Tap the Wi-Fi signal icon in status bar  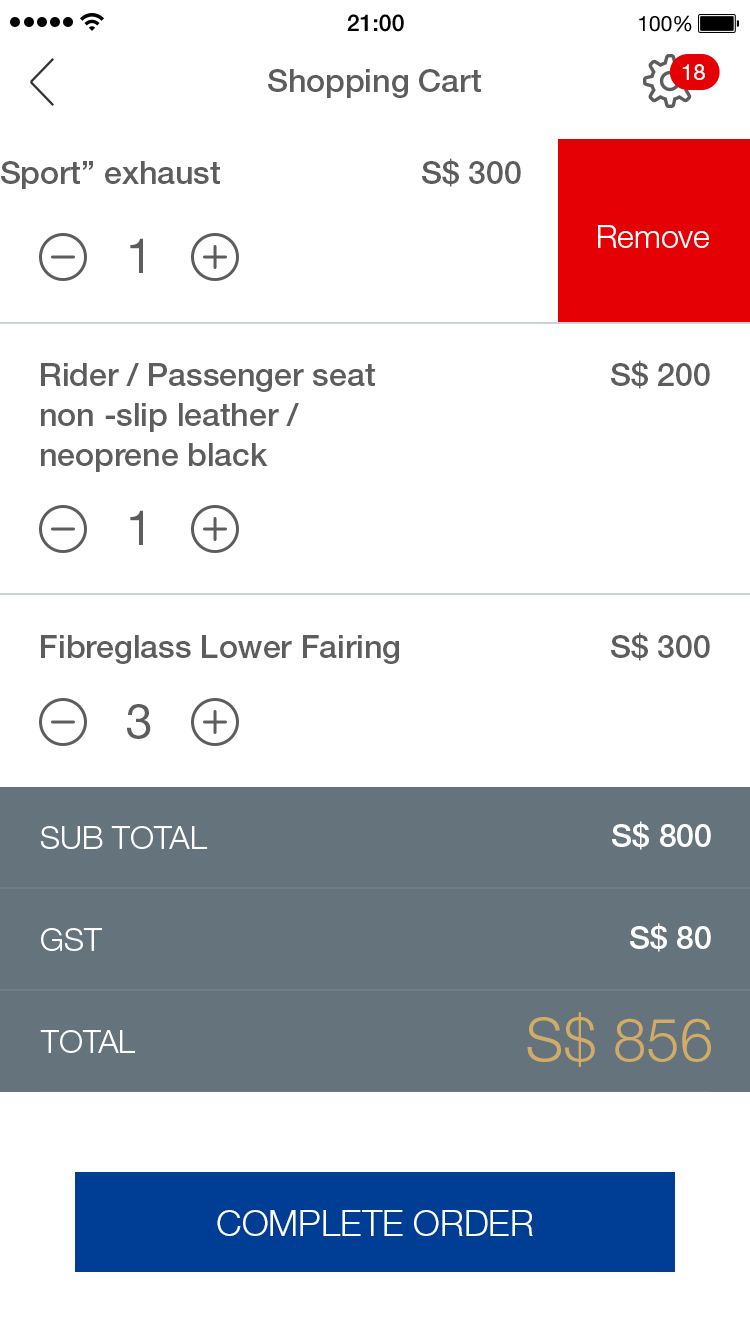pyautogui.click(x=92, y=22)
